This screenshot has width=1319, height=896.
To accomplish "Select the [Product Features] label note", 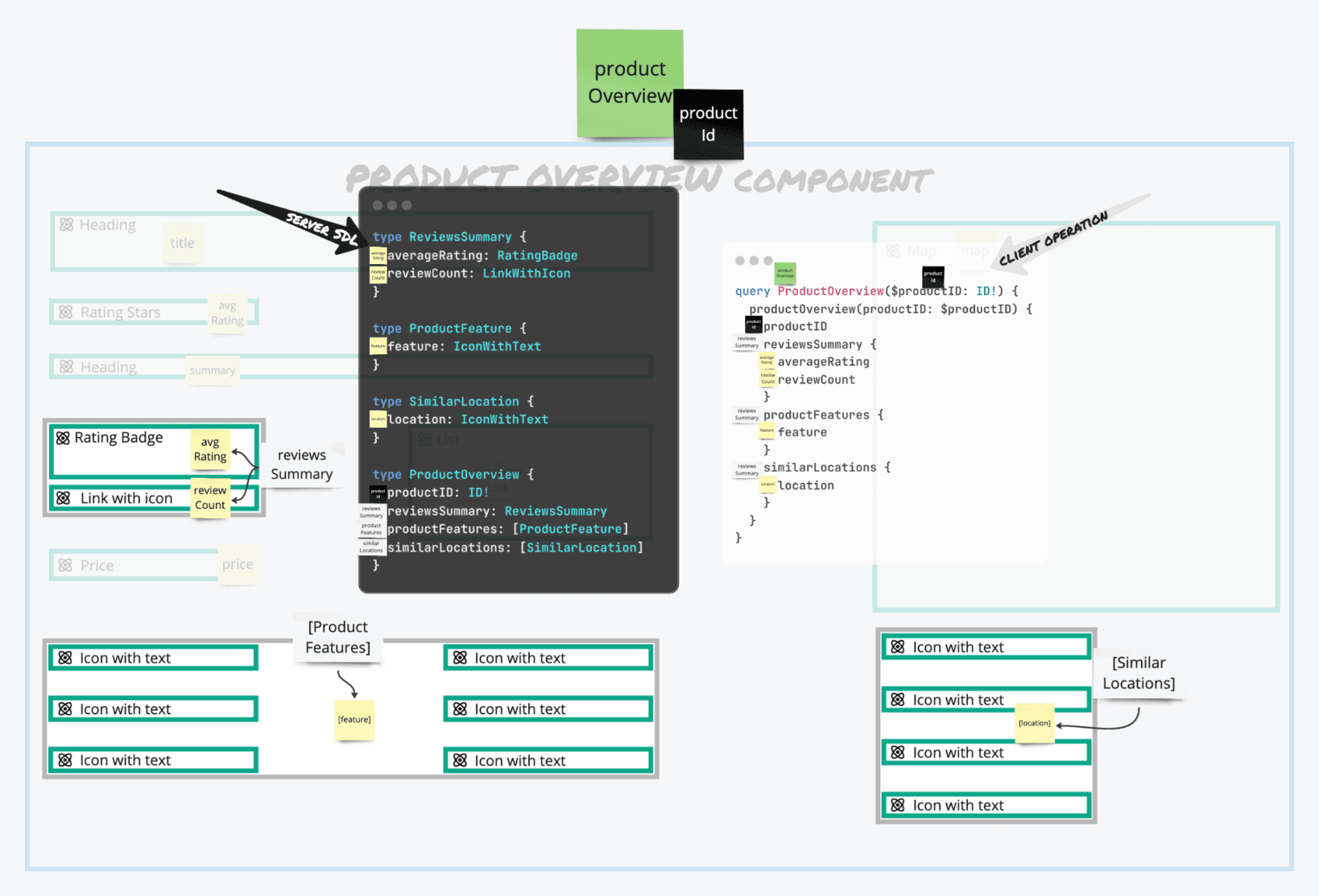I will click(338, 637).
